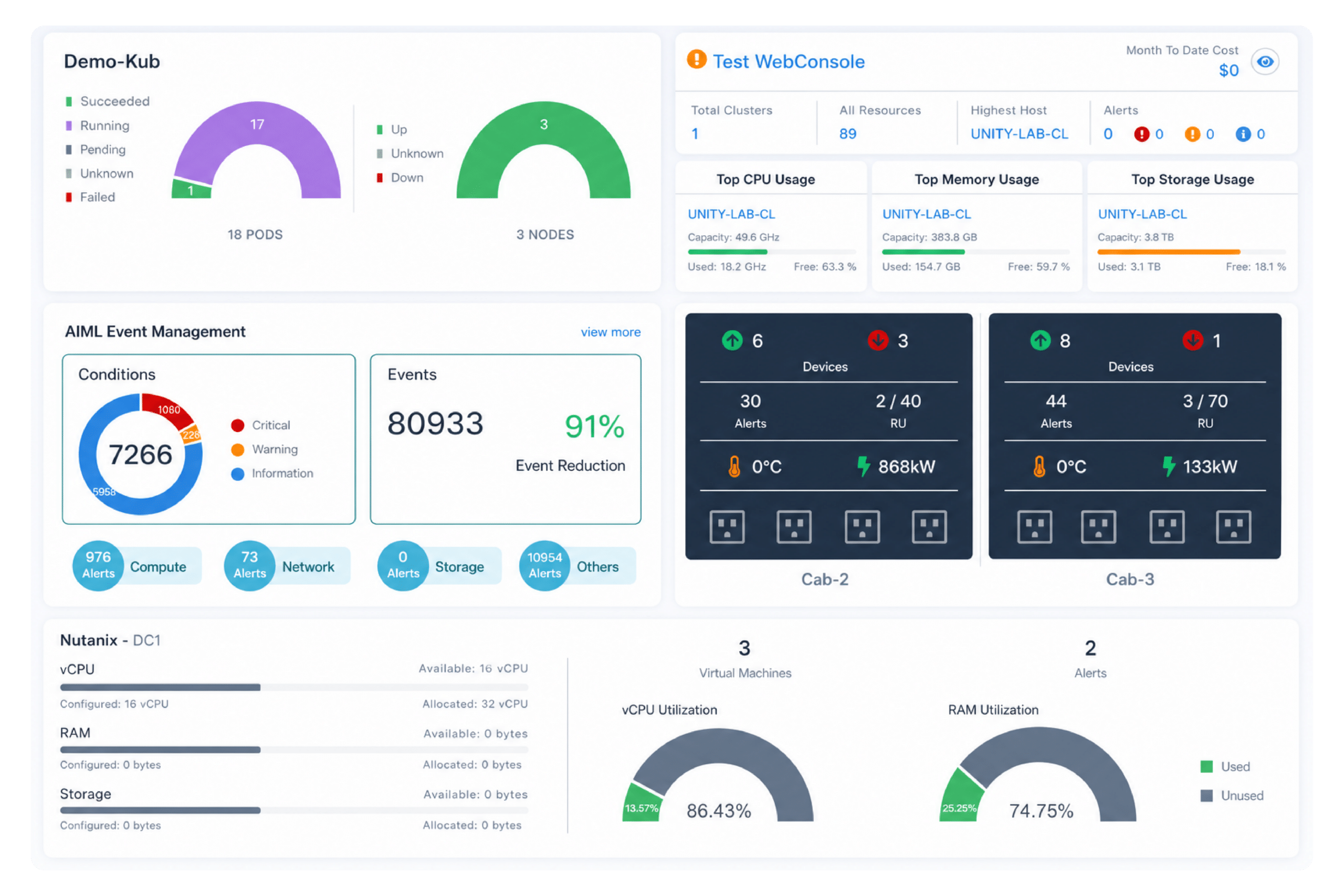Click the green up-arrow devices icon in Cab-2

pos(732,341)
